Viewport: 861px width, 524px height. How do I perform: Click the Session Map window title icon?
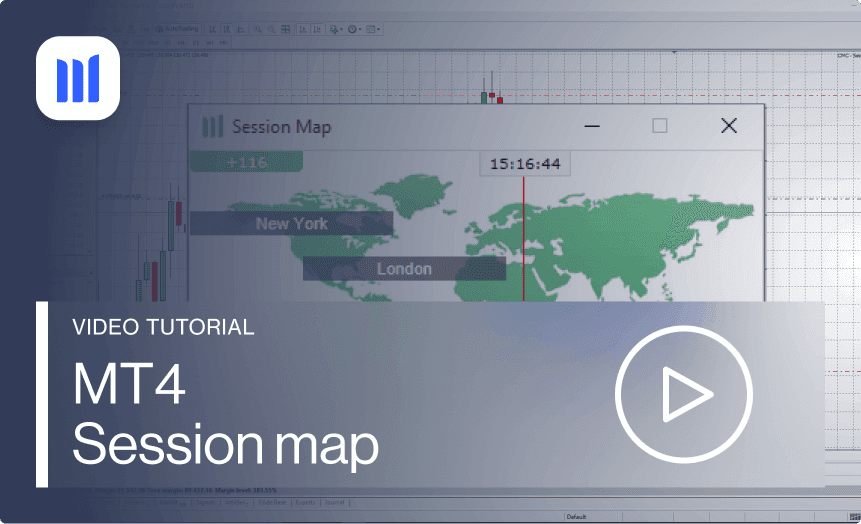[212, 126]
